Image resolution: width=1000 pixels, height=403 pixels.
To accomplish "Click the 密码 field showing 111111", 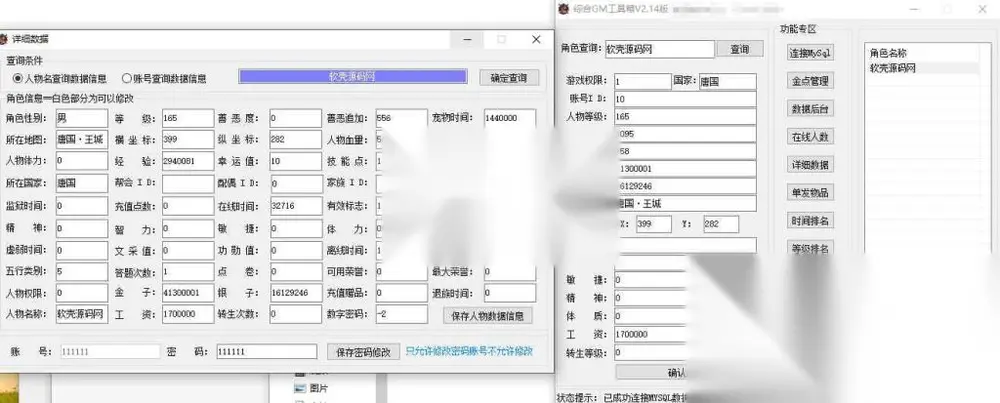I will click(266, 351).
